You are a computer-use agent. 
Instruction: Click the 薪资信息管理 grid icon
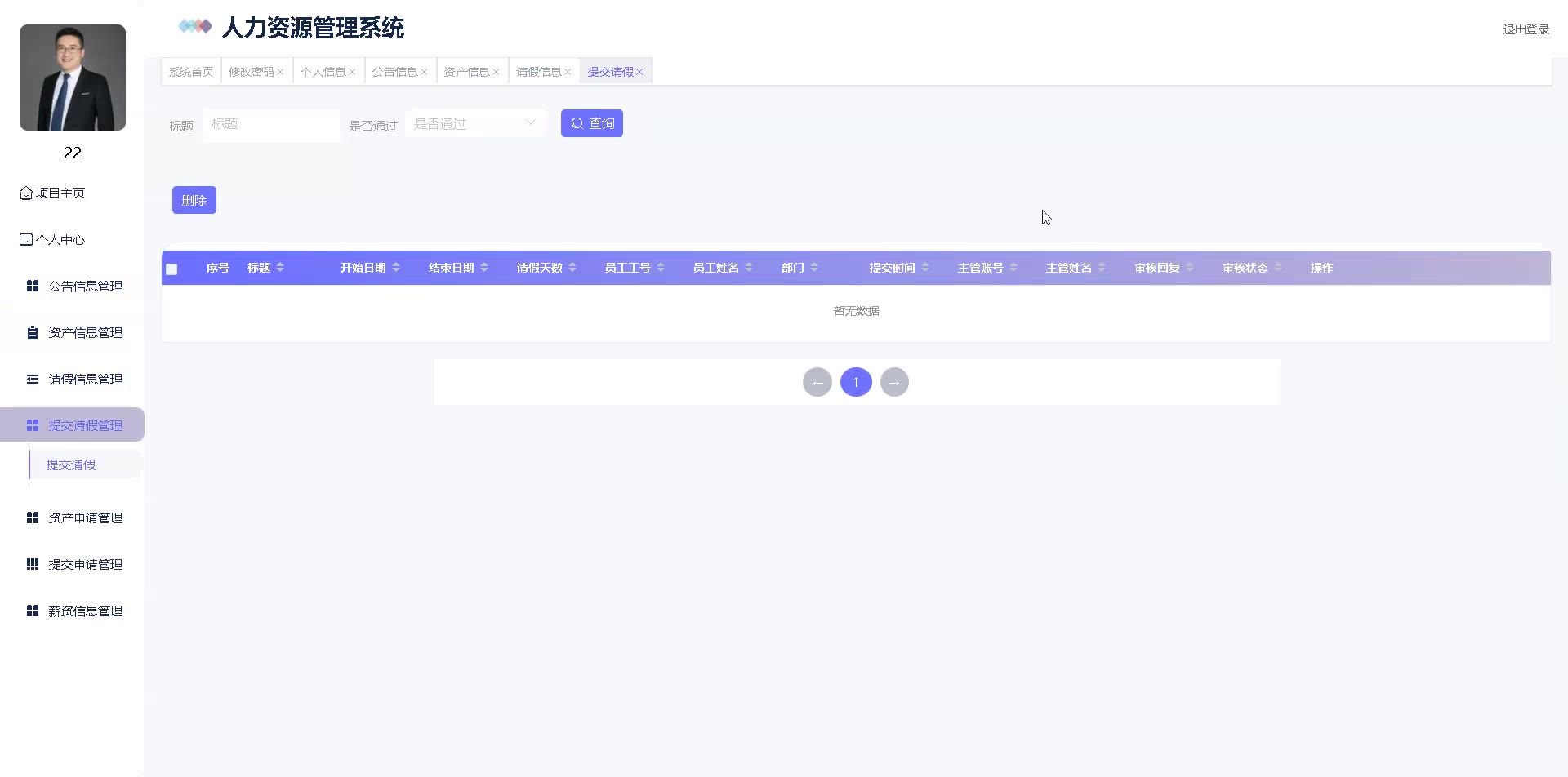[33, 611]
